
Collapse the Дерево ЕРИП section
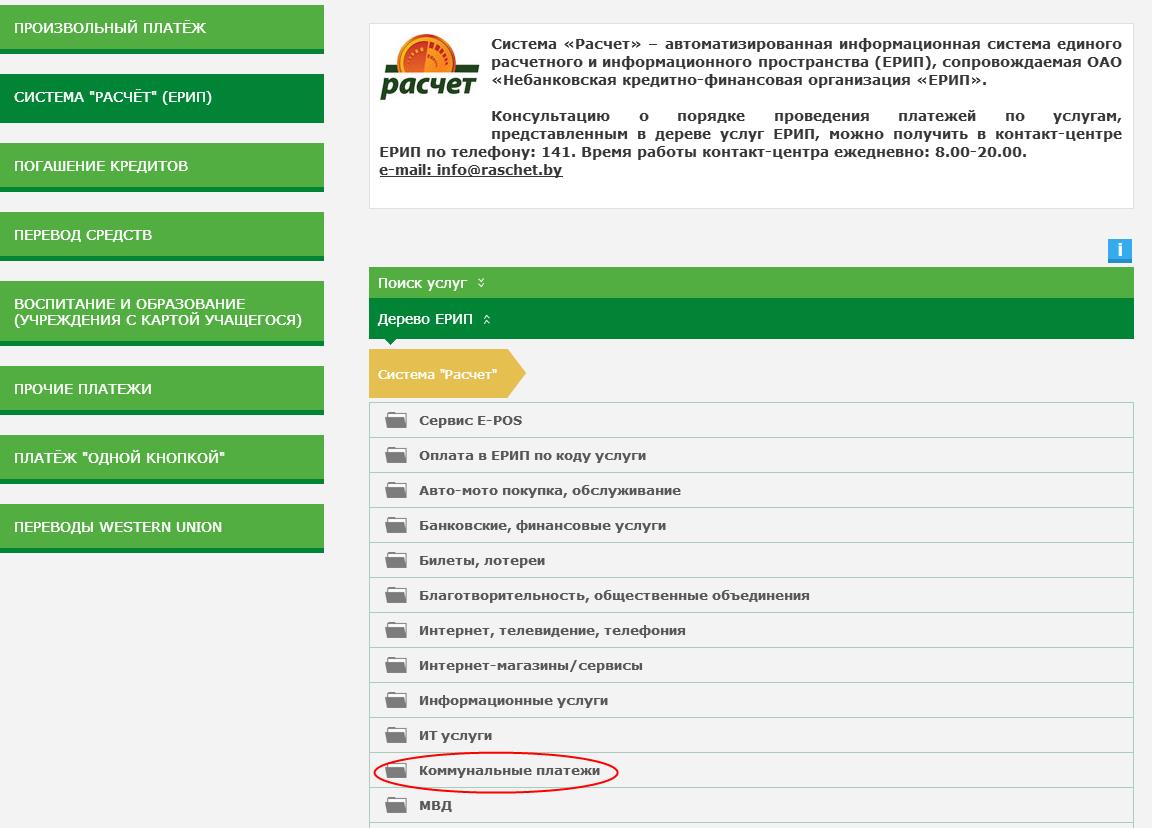click(x=751, y=319)
